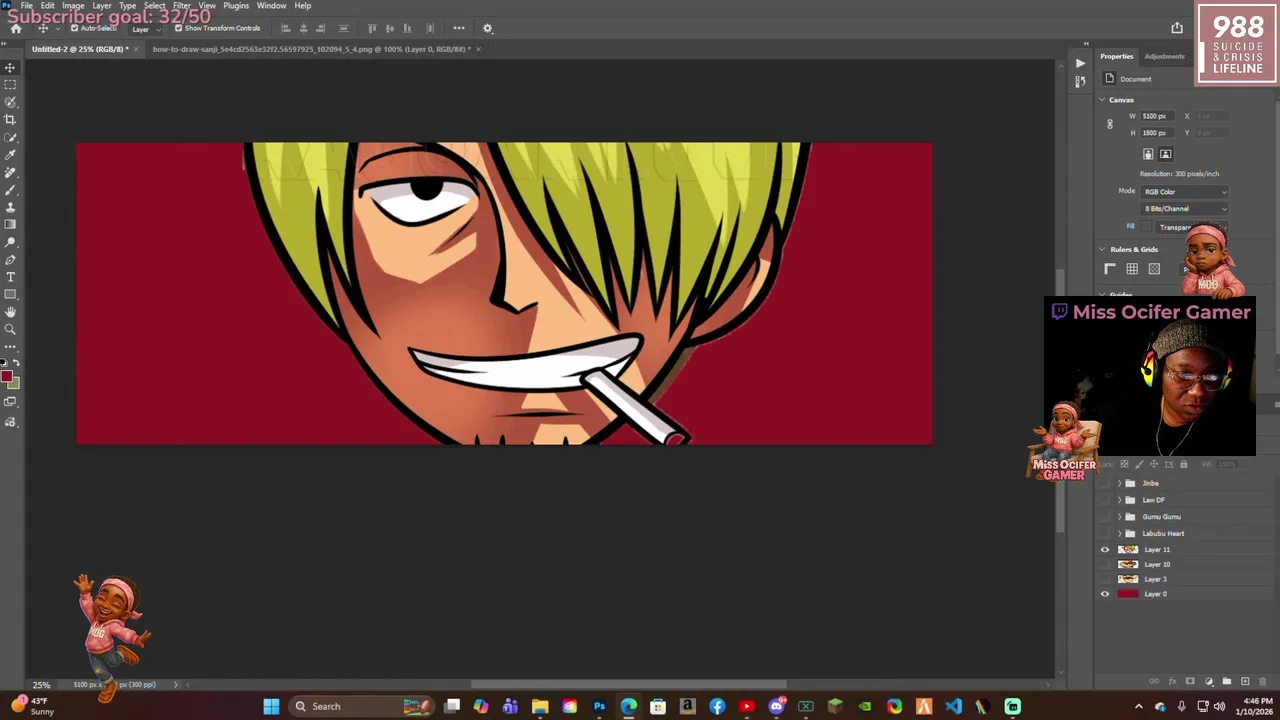Open the Window menu
Screen dimensions: 1280x720
coord(271,6)
